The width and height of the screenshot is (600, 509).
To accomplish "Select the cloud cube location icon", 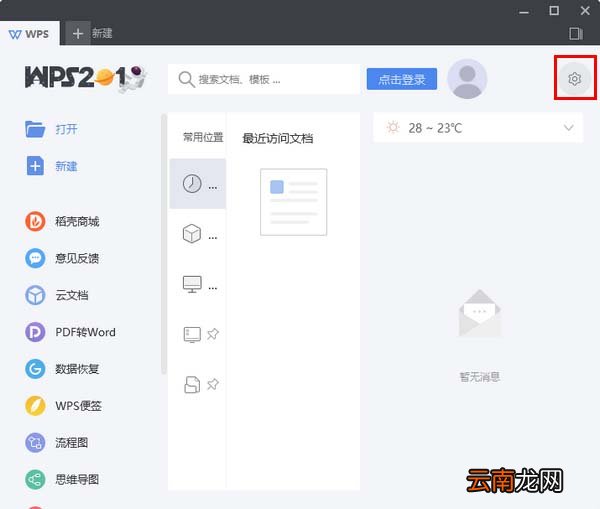I will coord(192,233).
